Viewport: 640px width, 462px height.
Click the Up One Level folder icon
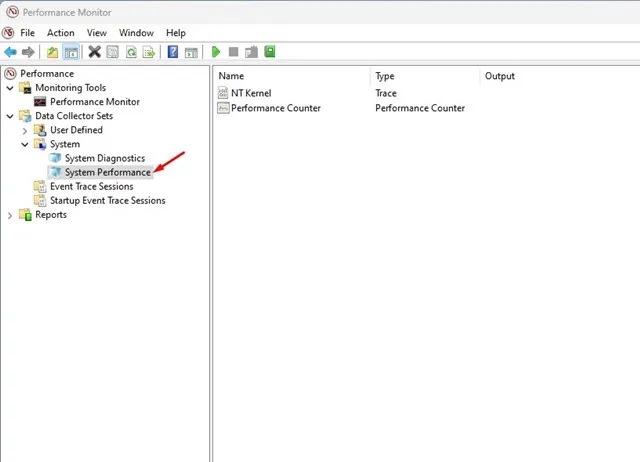(52, 52)
